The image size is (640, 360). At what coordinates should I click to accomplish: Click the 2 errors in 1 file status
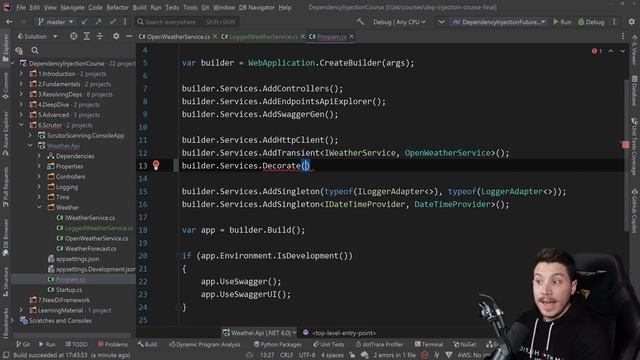click(394, 355)
